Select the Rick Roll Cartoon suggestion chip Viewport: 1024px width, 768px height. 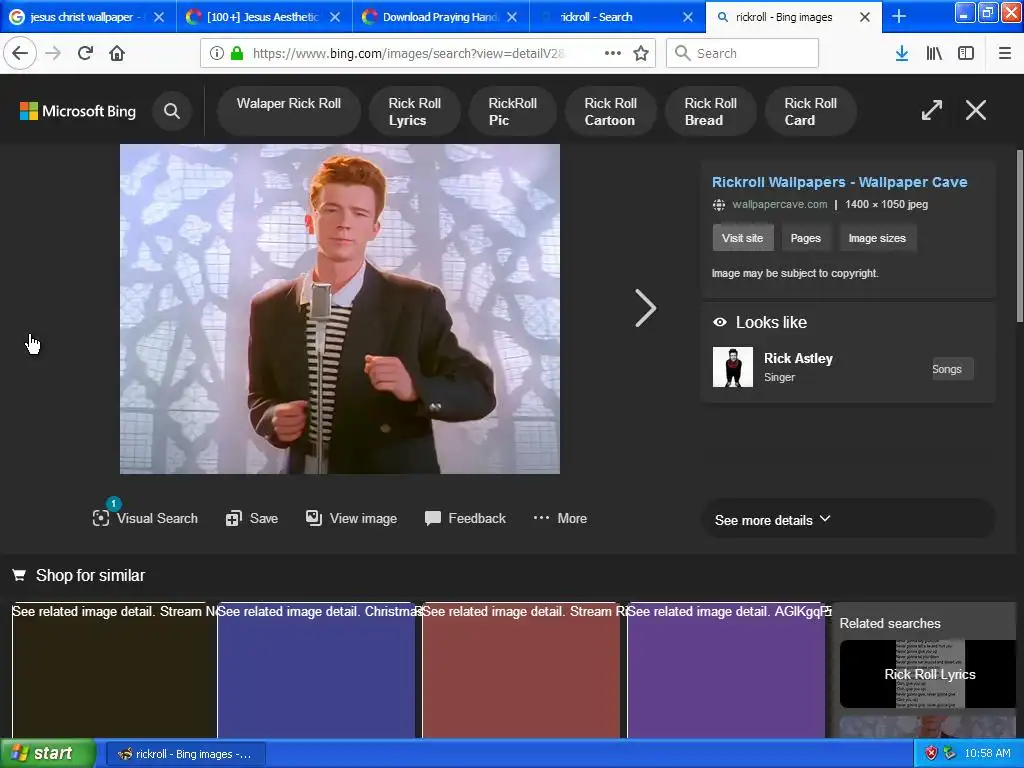coord(611,111)
